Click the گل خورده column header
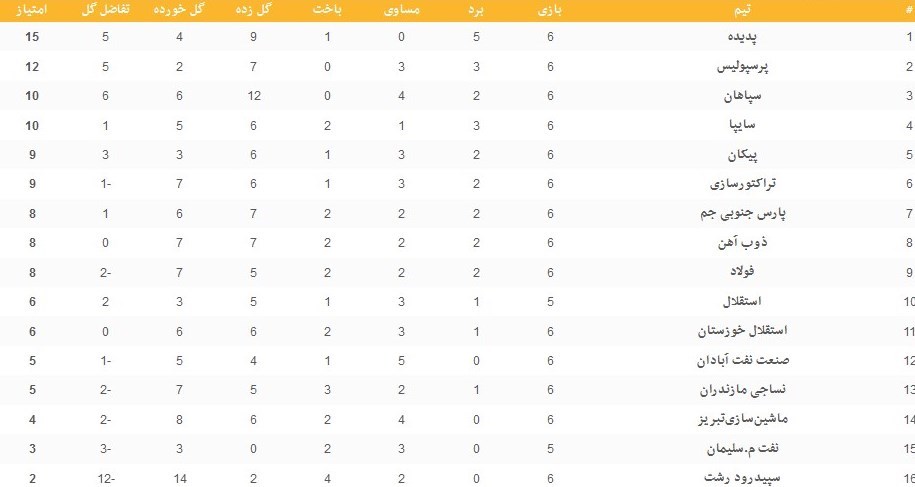Screen dimensions: 915x487 178,10
